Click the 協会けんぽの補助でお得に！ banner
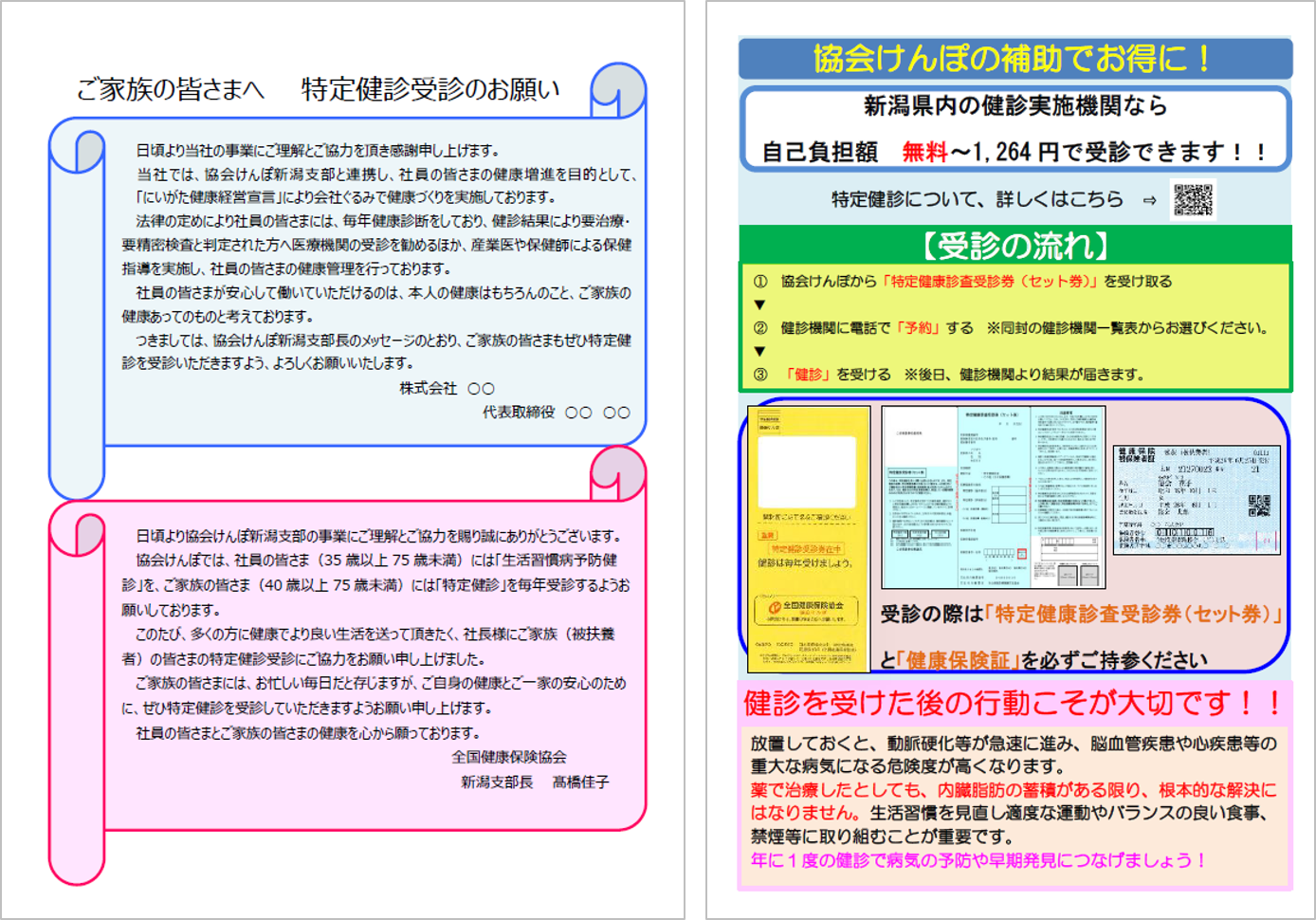Screen dimensions: 1316x920 (1014, 59)
